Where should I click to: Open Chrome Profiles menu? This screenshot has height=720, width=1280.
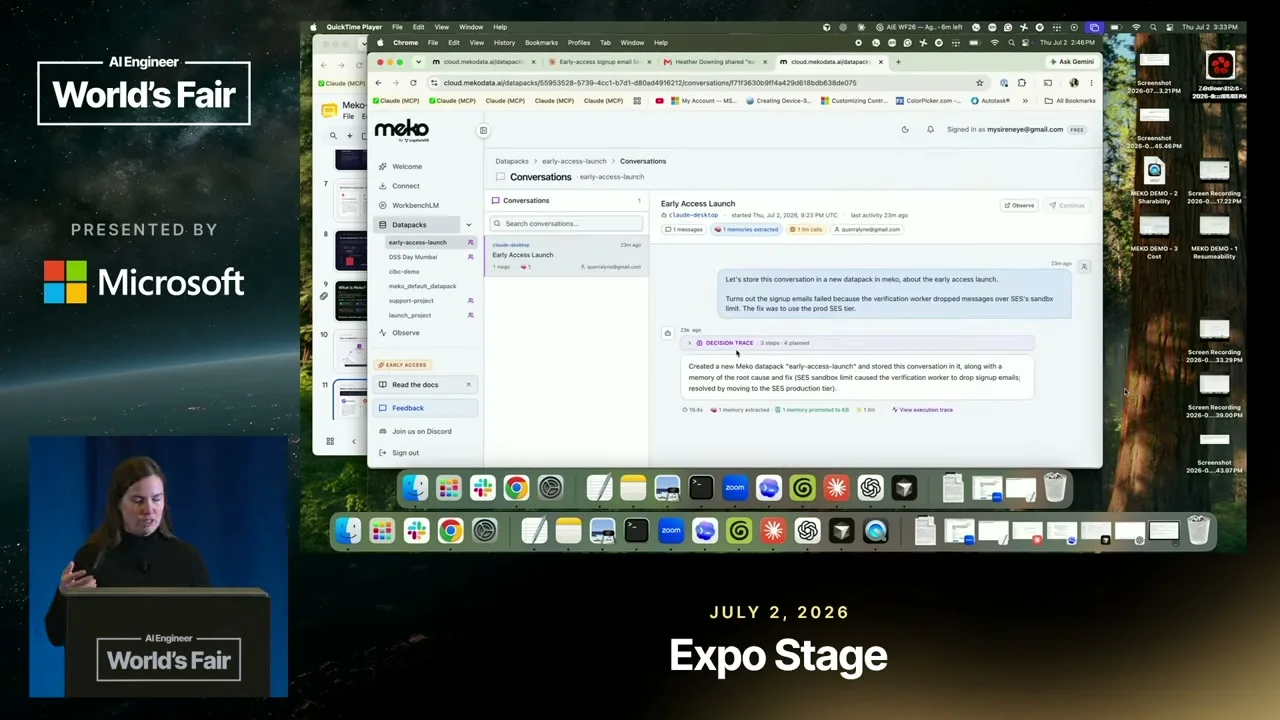click(579, 43)
